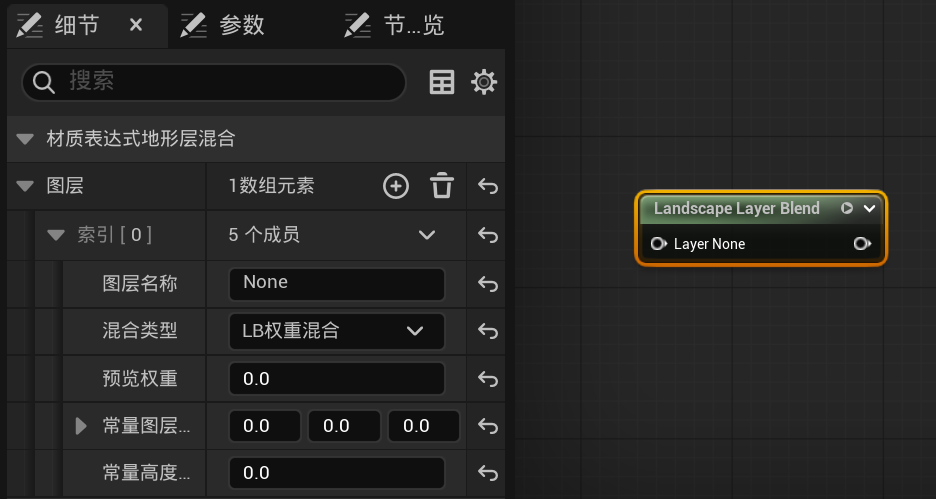
Task: Click the Layer None output pin
Action: 862,244
